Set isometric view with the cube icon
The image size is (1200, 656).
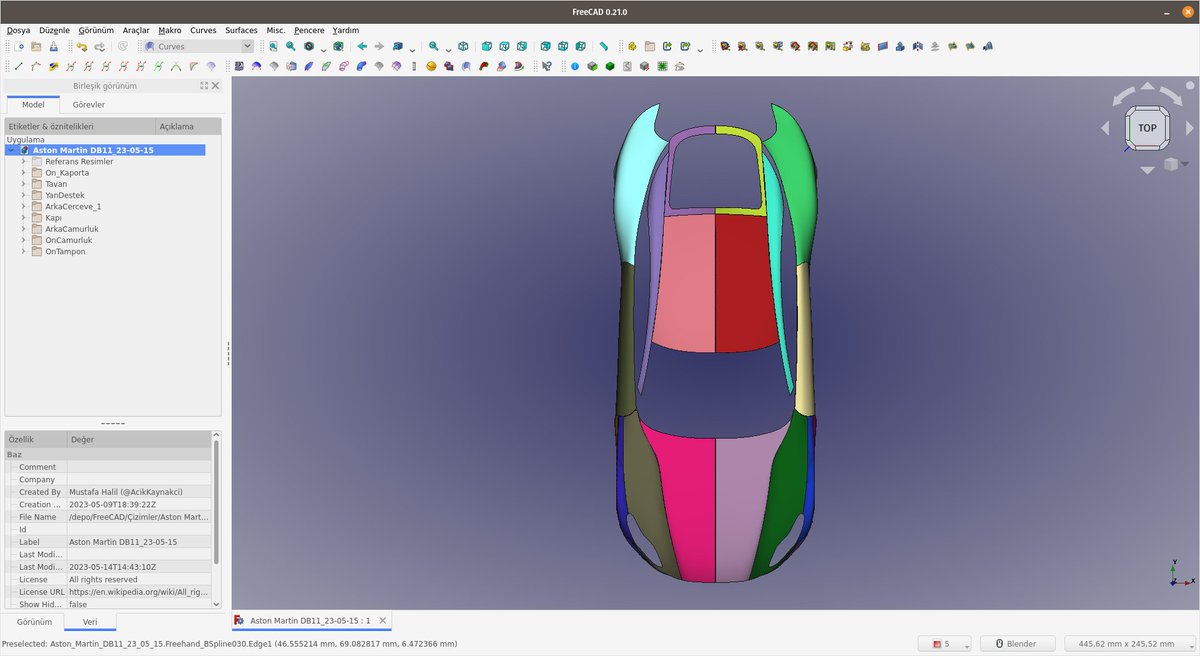coord(464,46)
